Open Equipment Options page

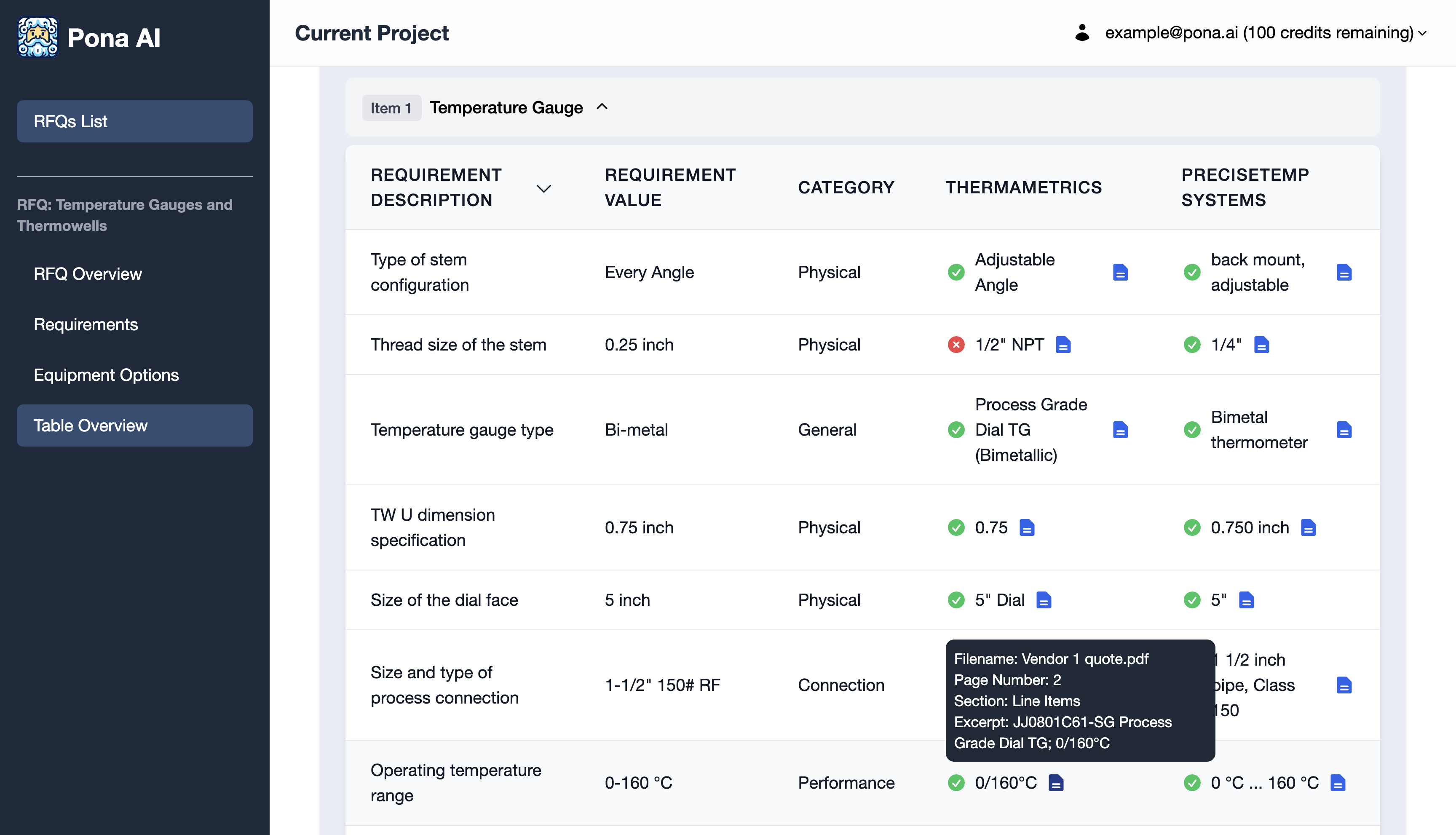pyautogui.click(x=106, y=375)
